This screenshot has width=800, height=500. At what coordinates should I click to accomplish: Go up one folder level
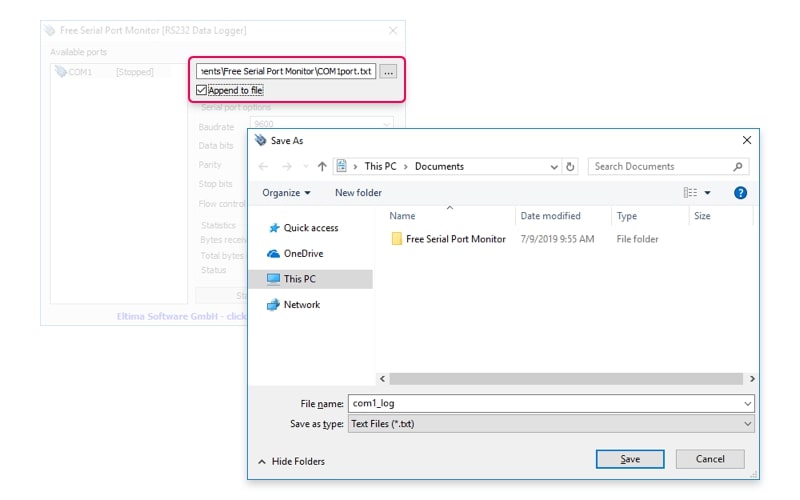point(322,166)
